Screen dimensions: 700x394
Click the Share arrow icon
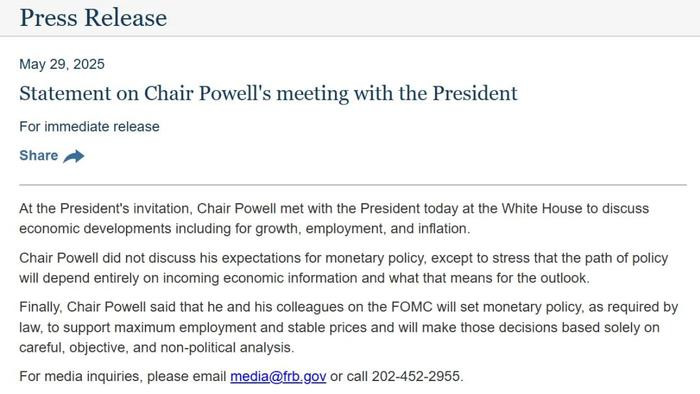coord(74,156)
